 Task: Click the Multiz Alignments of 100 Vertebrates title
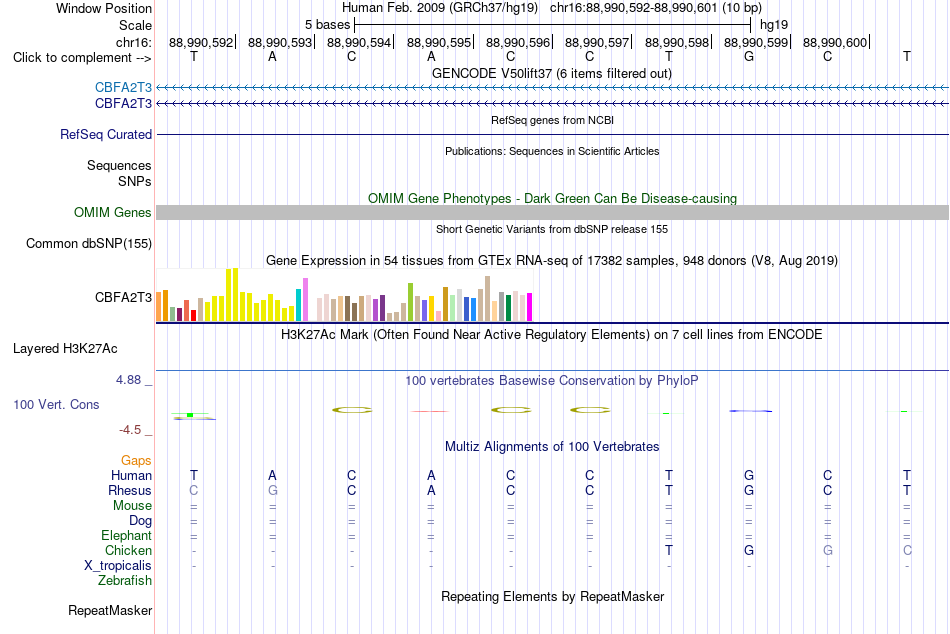tap(552, 447)
